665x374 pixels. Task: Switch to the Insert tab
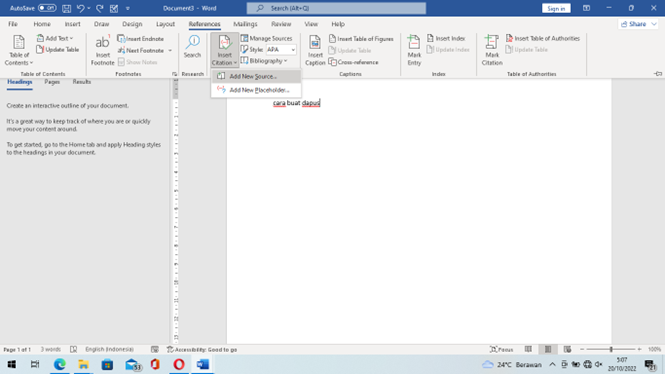click(x=73, y=24)
